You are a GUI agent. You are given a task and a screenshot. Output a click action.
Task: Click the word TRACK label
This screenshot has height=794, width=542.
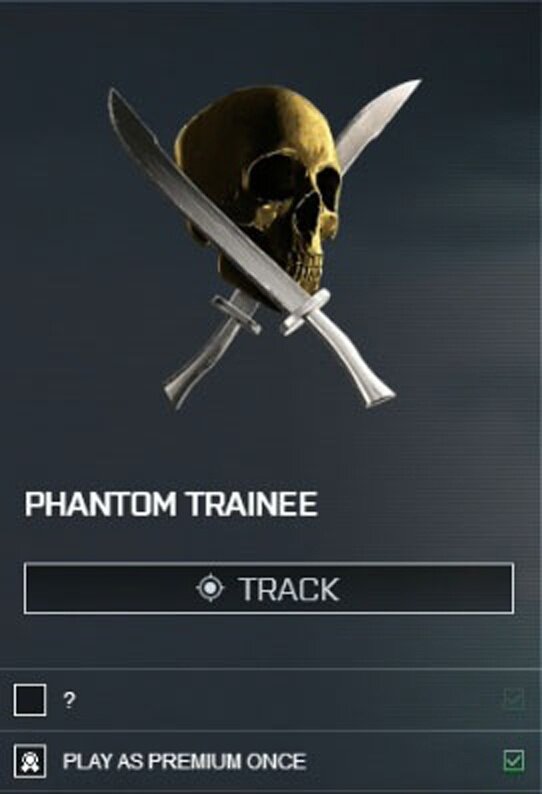[290, 589]
